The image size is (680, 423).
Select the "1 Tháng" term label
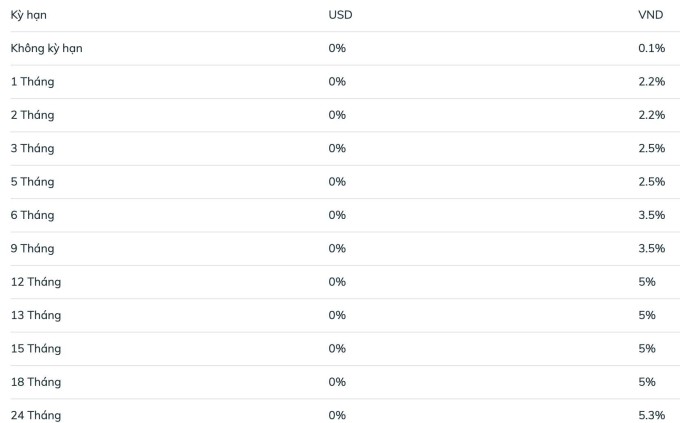(x=32, y=82)
